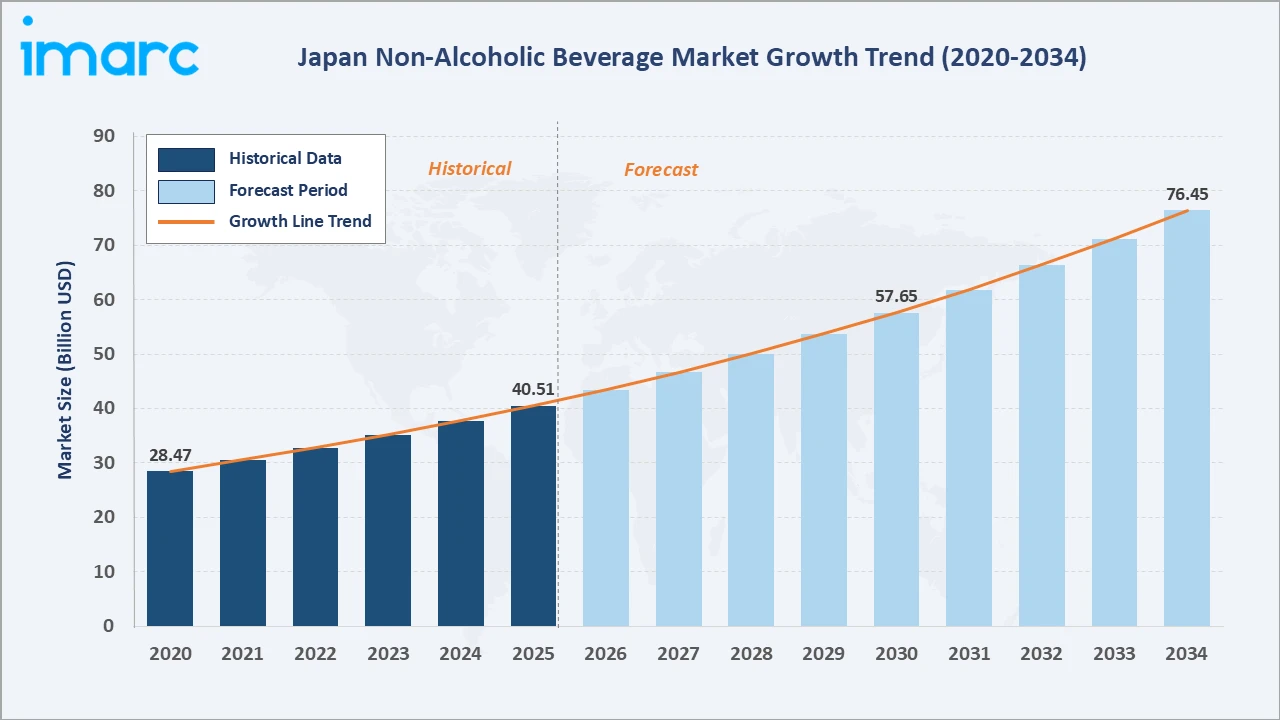Click the orange 'Historical' section label
Screen dimensions: 1280x720
(469, 169)
